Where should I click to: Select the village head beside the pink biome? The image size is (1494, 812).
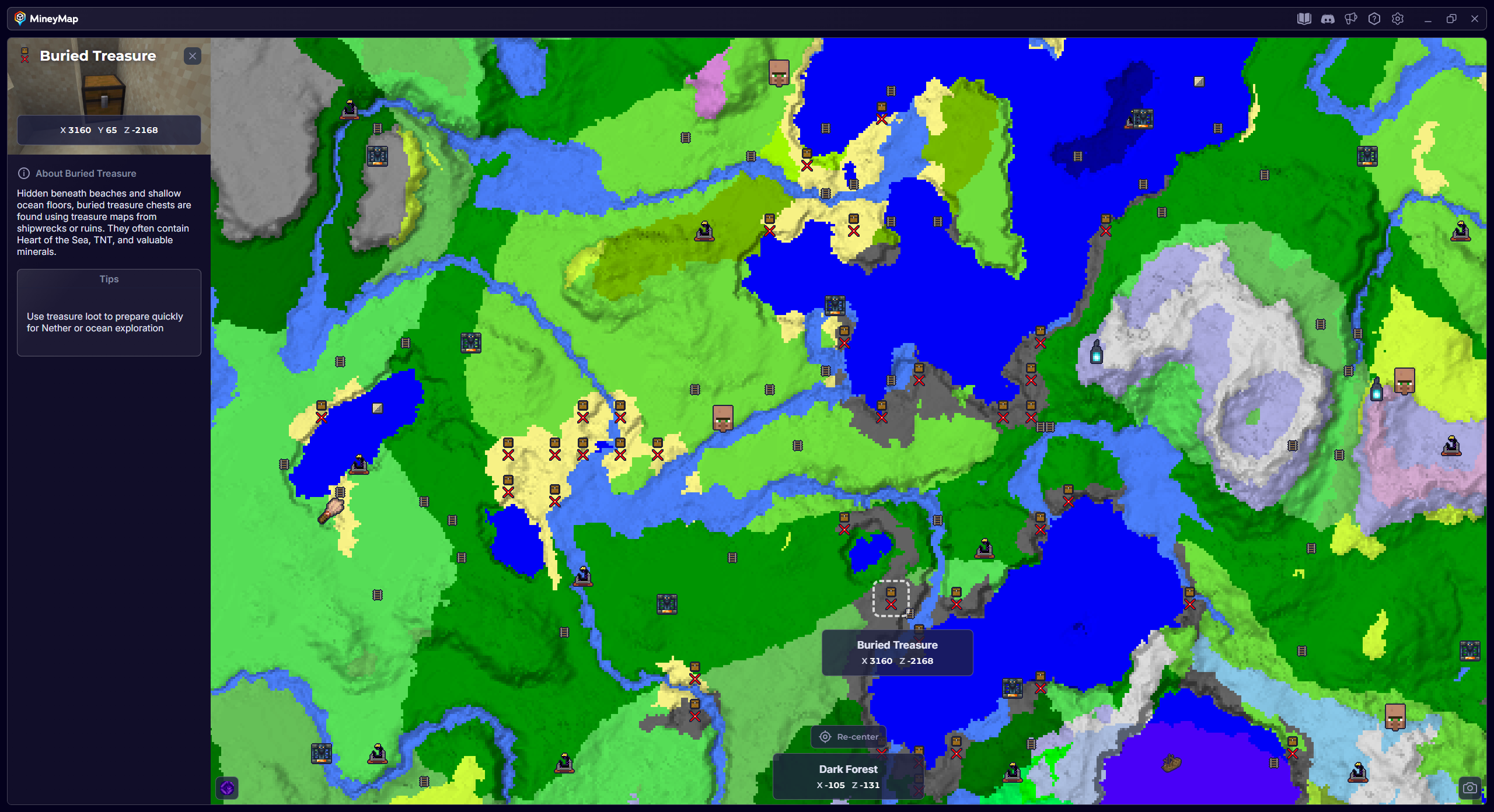coord(779,73)
